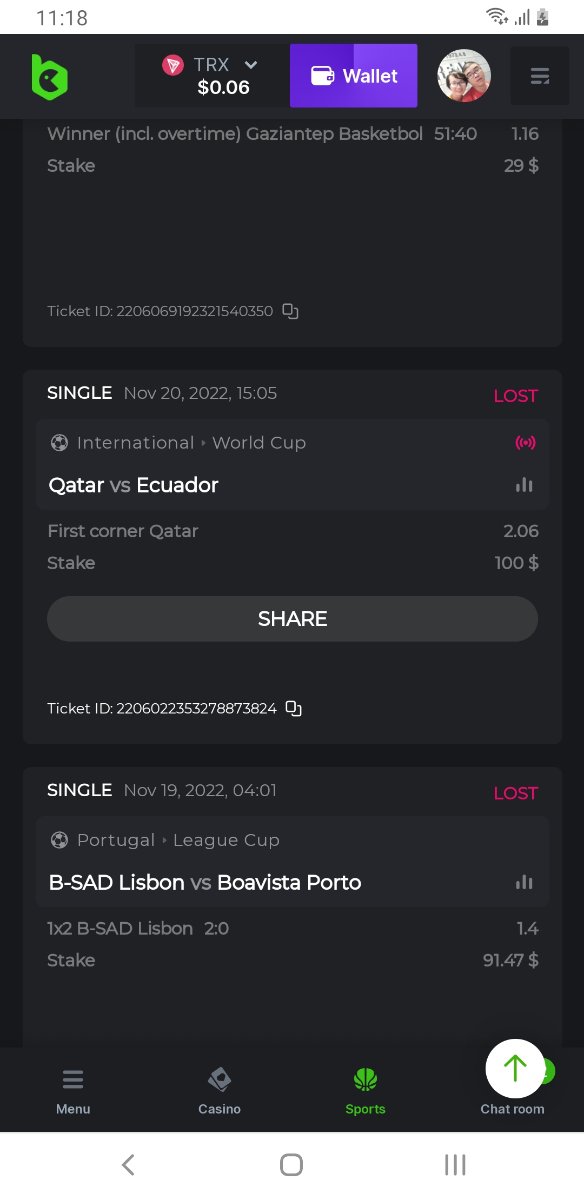Select the Sports tab

(x=365, y=1091)
